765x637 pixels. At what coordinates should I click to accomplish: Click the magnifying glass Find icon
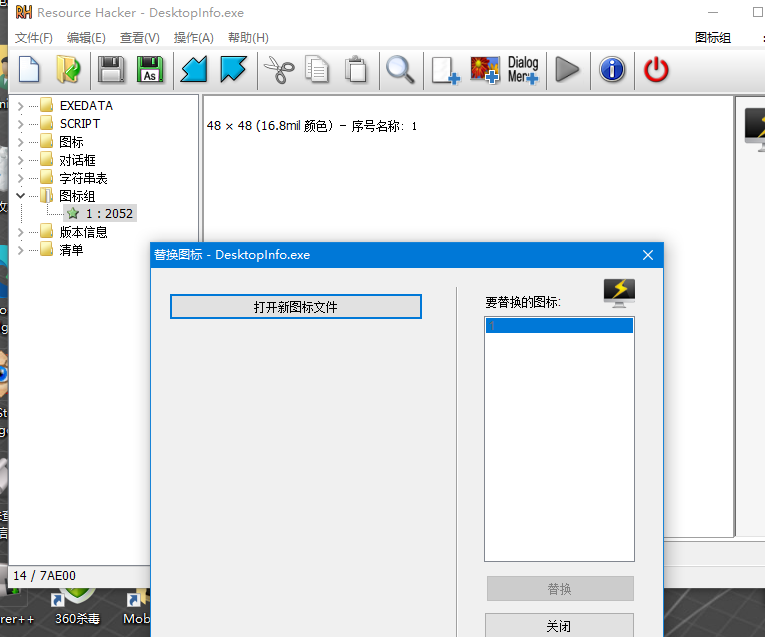pos(400,70)
